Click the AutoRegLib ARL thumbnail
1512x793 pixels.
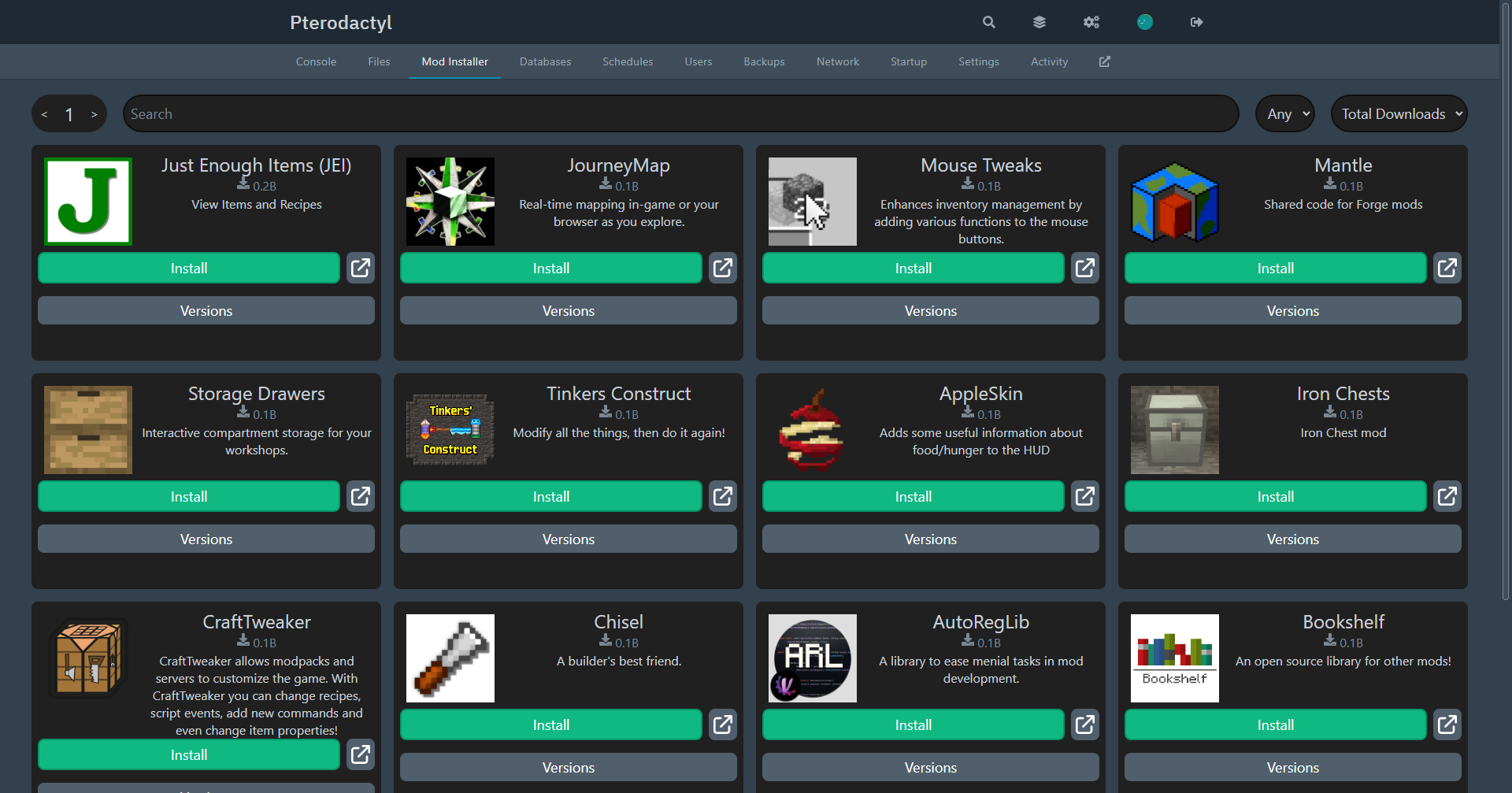[813, 658]
